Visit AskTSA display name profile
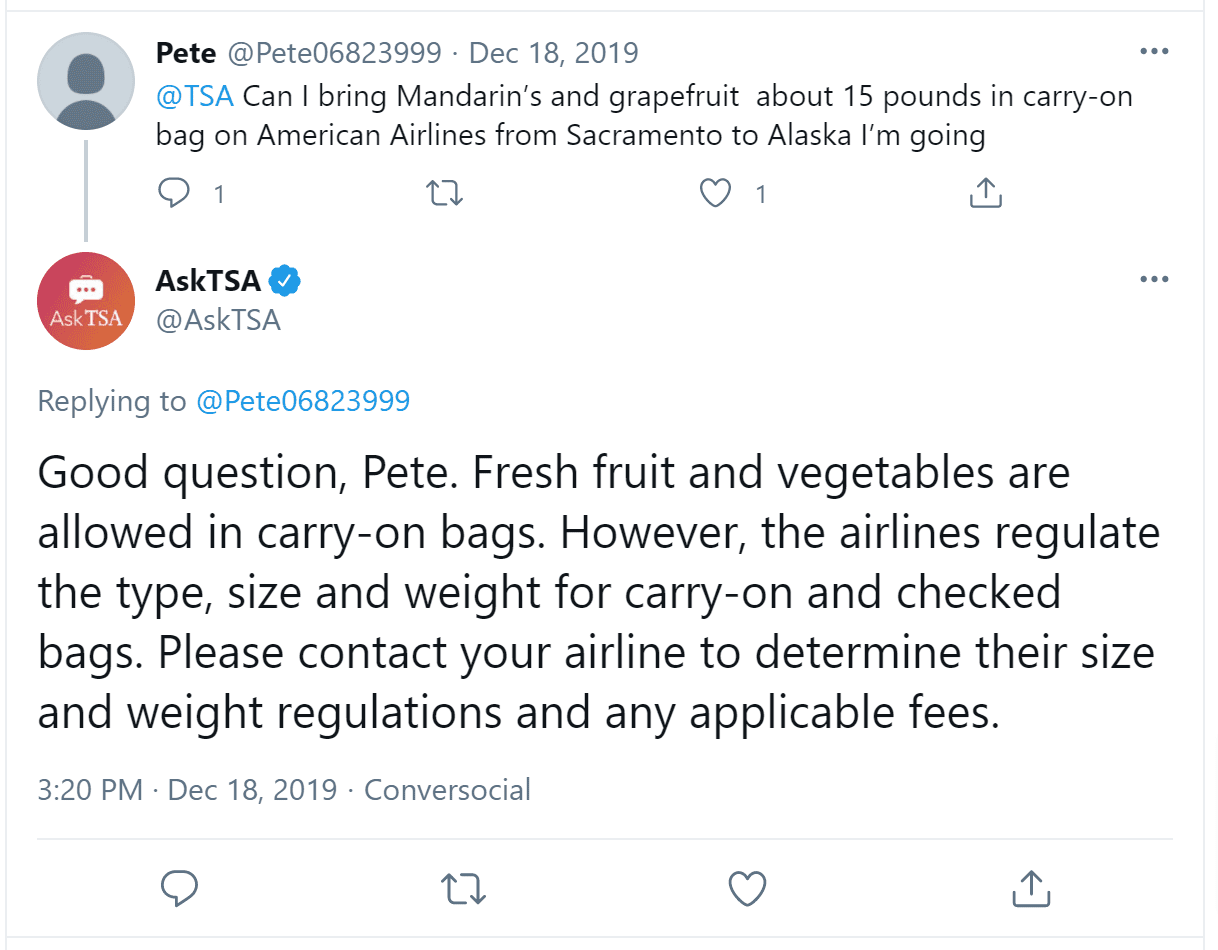1218x950 pixels. 208,281
